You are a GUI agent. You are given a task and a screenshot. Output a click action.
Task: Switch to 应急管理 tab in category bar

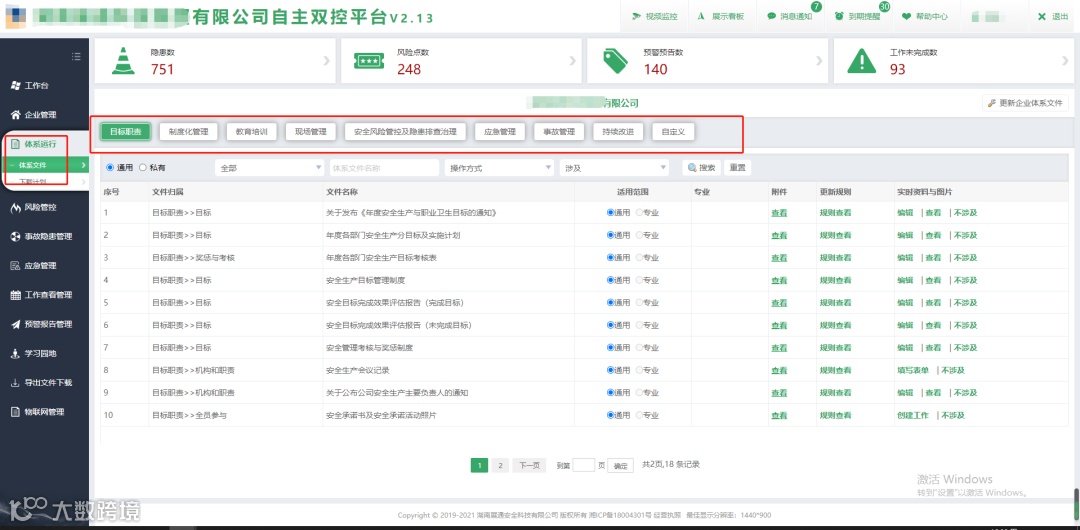pos(500,132)
